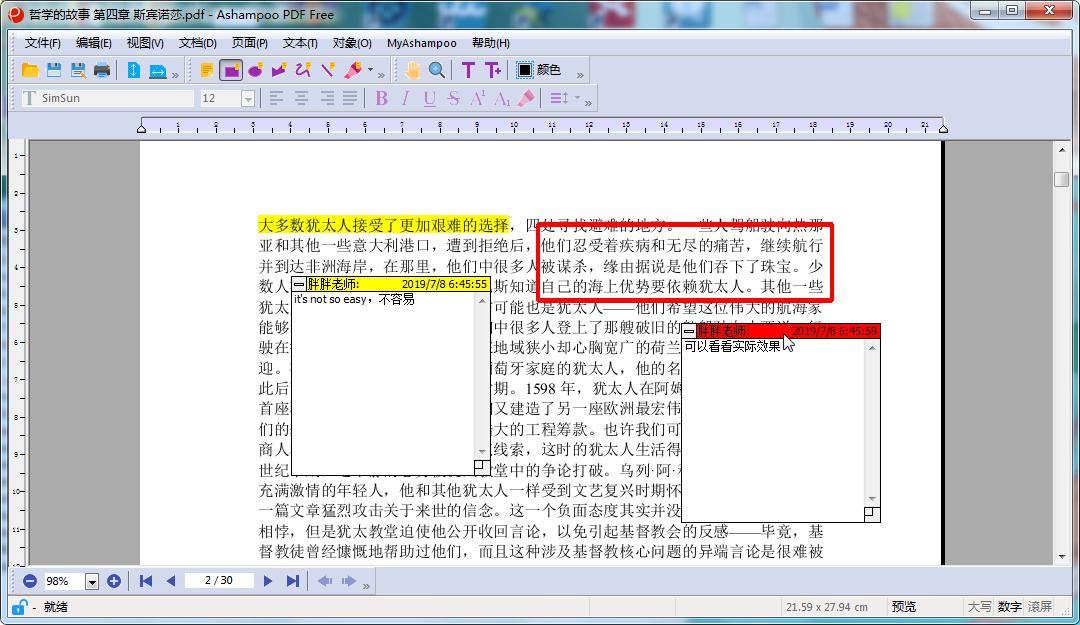The height and width of the screenshot is (625, 1080).
Task: Open the 视图(V) menu
Action: coord(145,43)
